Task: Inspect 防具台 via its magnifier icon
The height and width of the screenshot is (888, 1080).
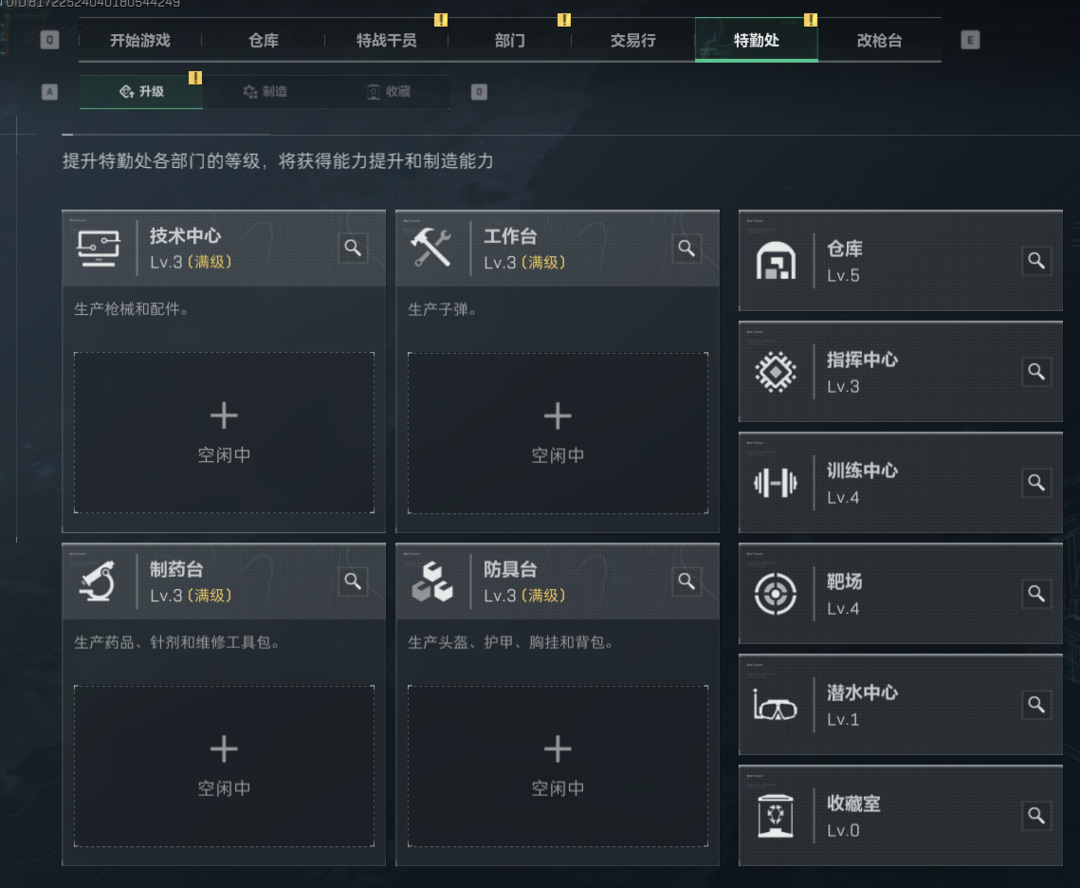Action: point(686,581)
